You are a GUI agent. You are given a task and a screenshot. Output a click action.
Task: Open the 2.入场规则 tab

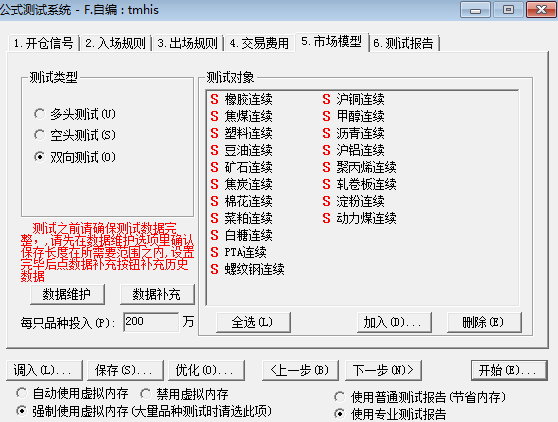coord(115,43)
